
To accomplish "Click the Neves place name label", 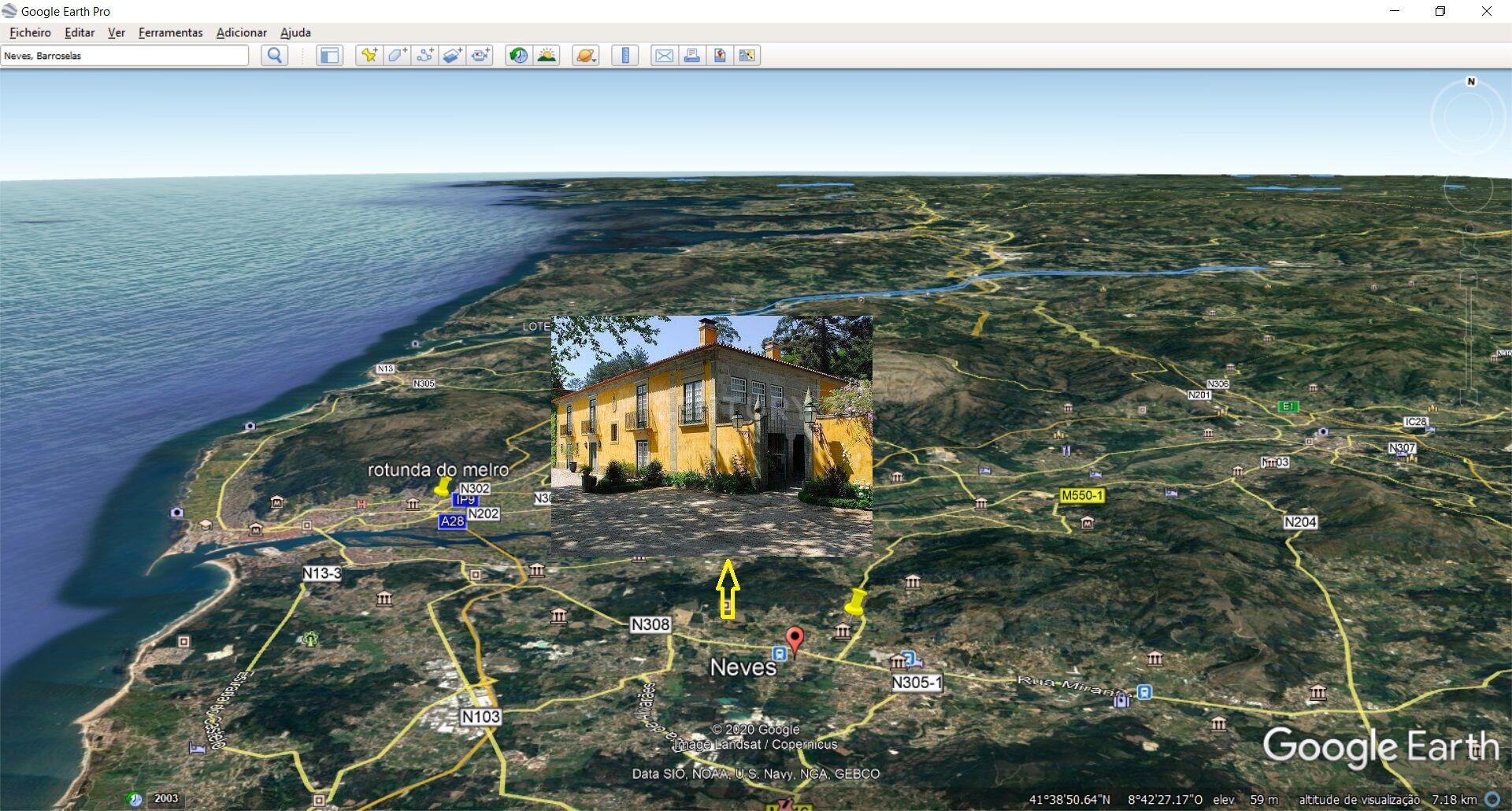I will (743, 668).
